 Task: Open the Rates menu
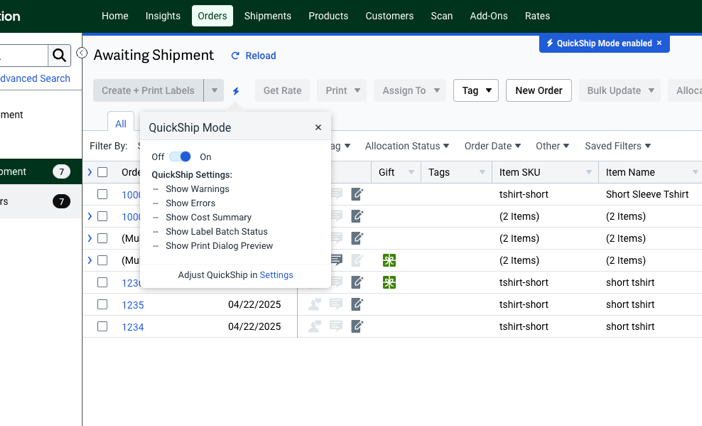click(x=537, y=16)
